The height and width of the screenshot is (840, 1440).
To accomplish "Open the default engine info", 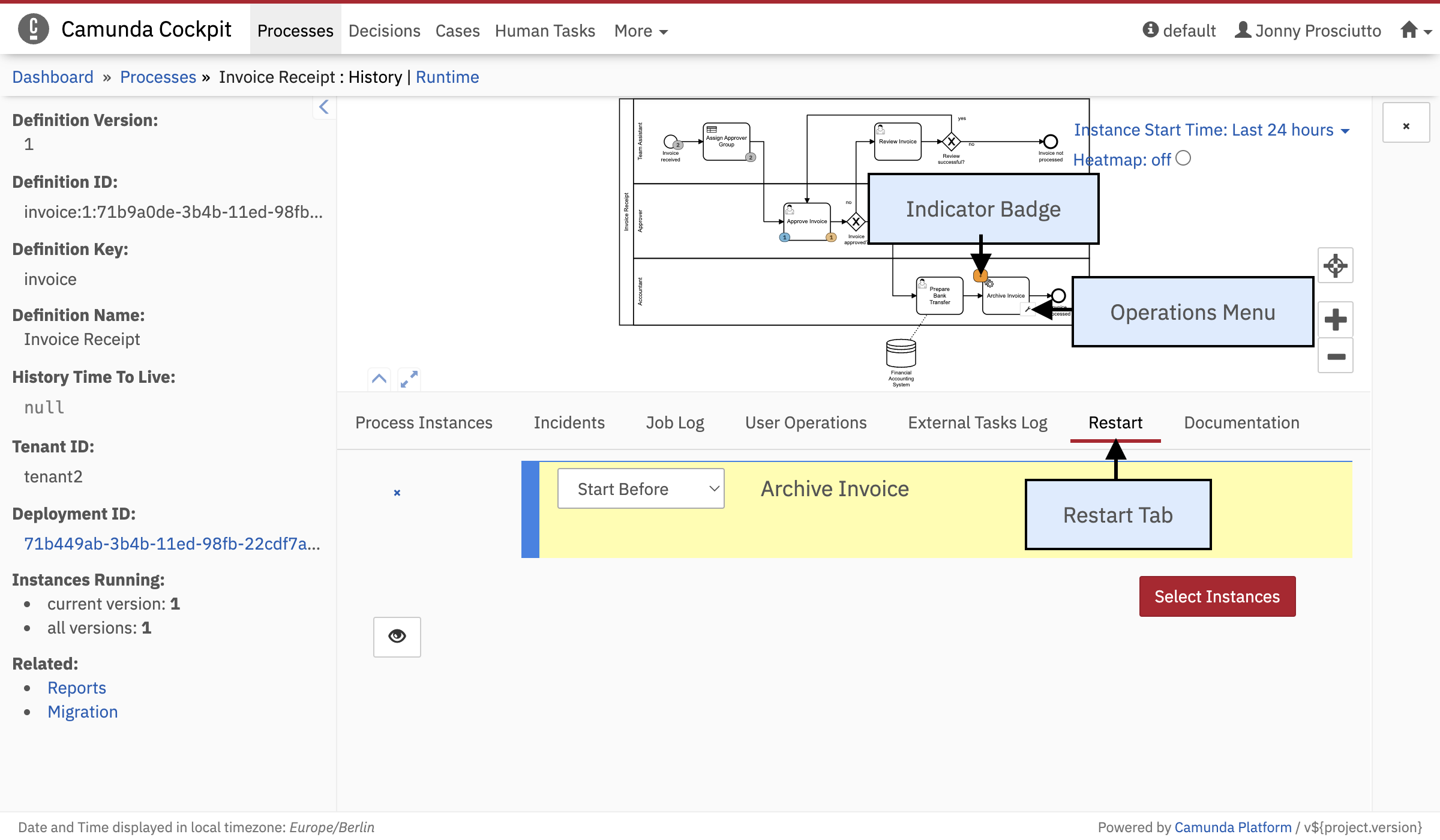I will 1179,30.
